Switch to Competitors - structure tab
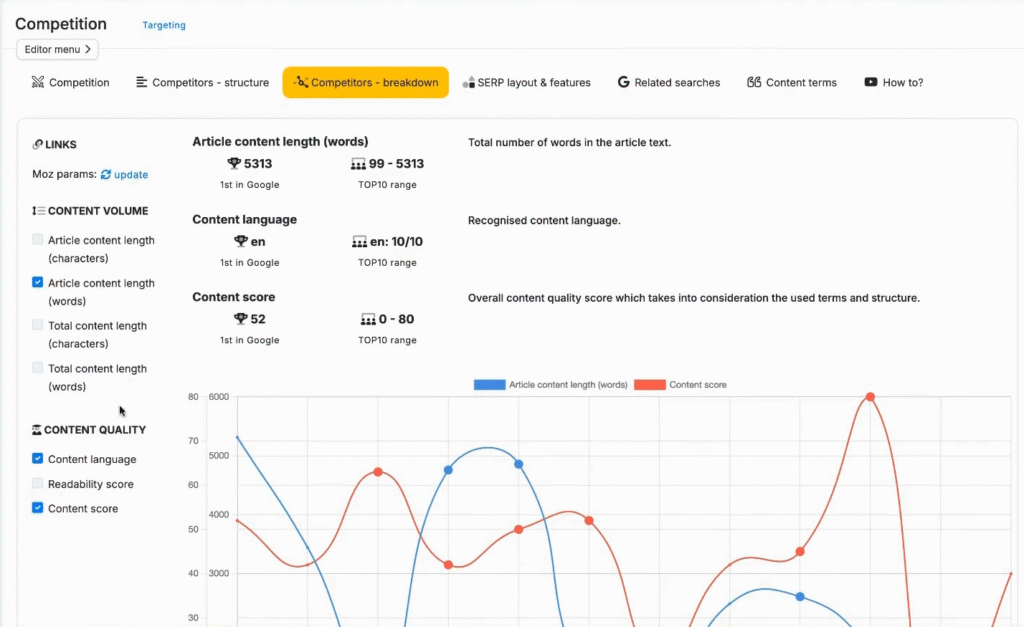The image size is (1024, 627). [202, 82]
